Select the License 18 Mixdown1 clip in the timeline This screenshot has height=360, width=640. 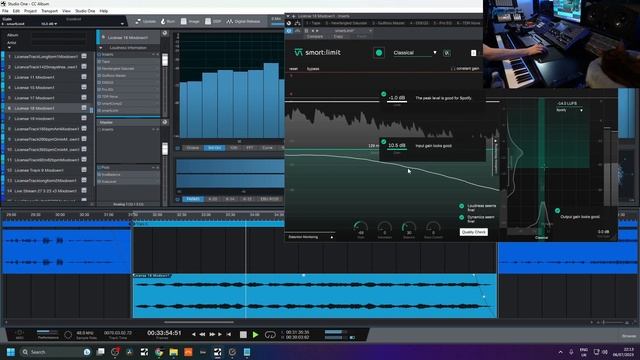click(314, 296)
